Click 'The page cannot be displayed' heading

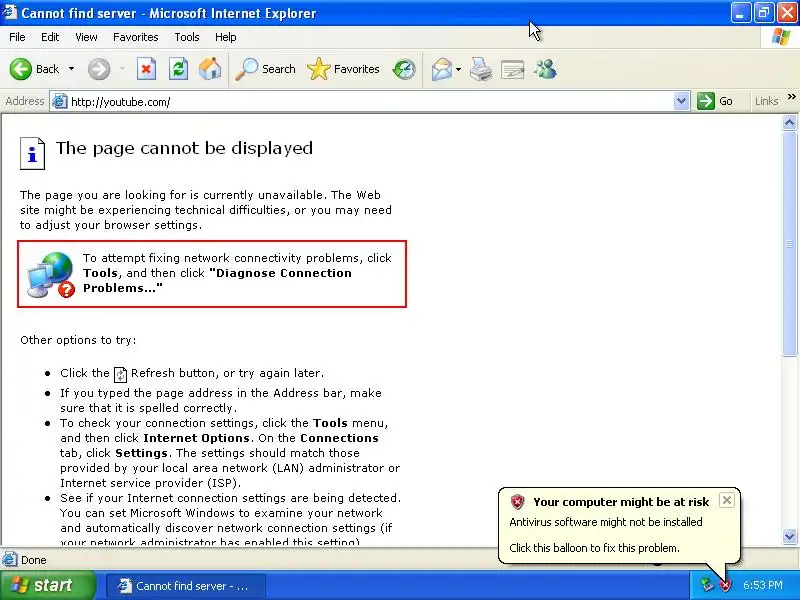click(184, 148)
